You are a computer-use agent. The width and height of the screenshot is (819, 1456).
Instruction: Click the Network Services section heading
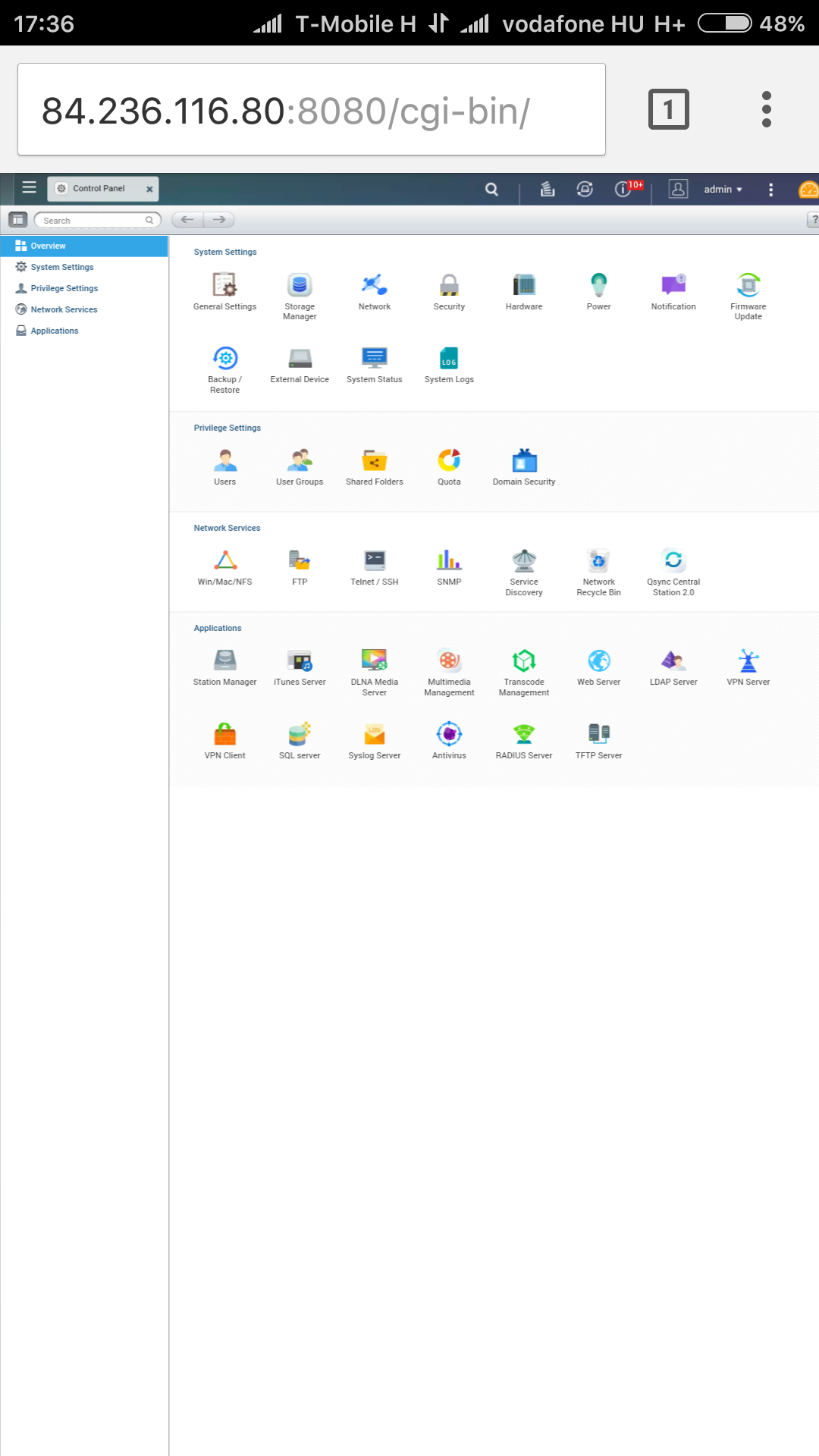pos(227,528)
